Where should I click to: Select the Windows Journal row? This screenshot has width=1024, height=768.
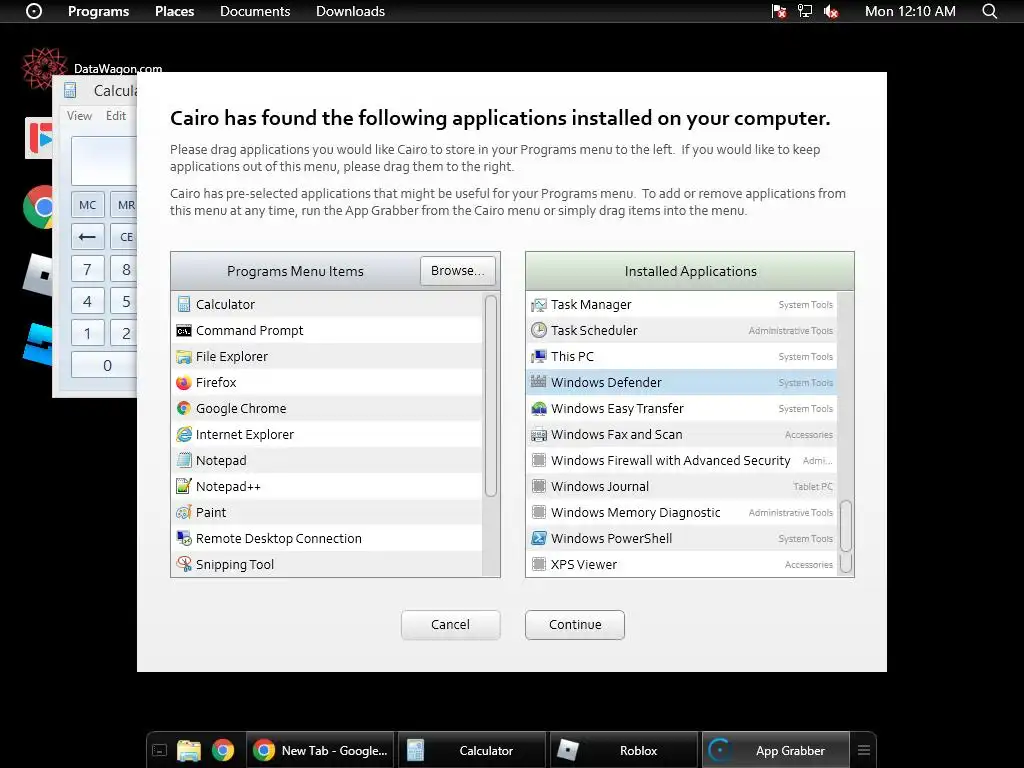tap(681, 487)
